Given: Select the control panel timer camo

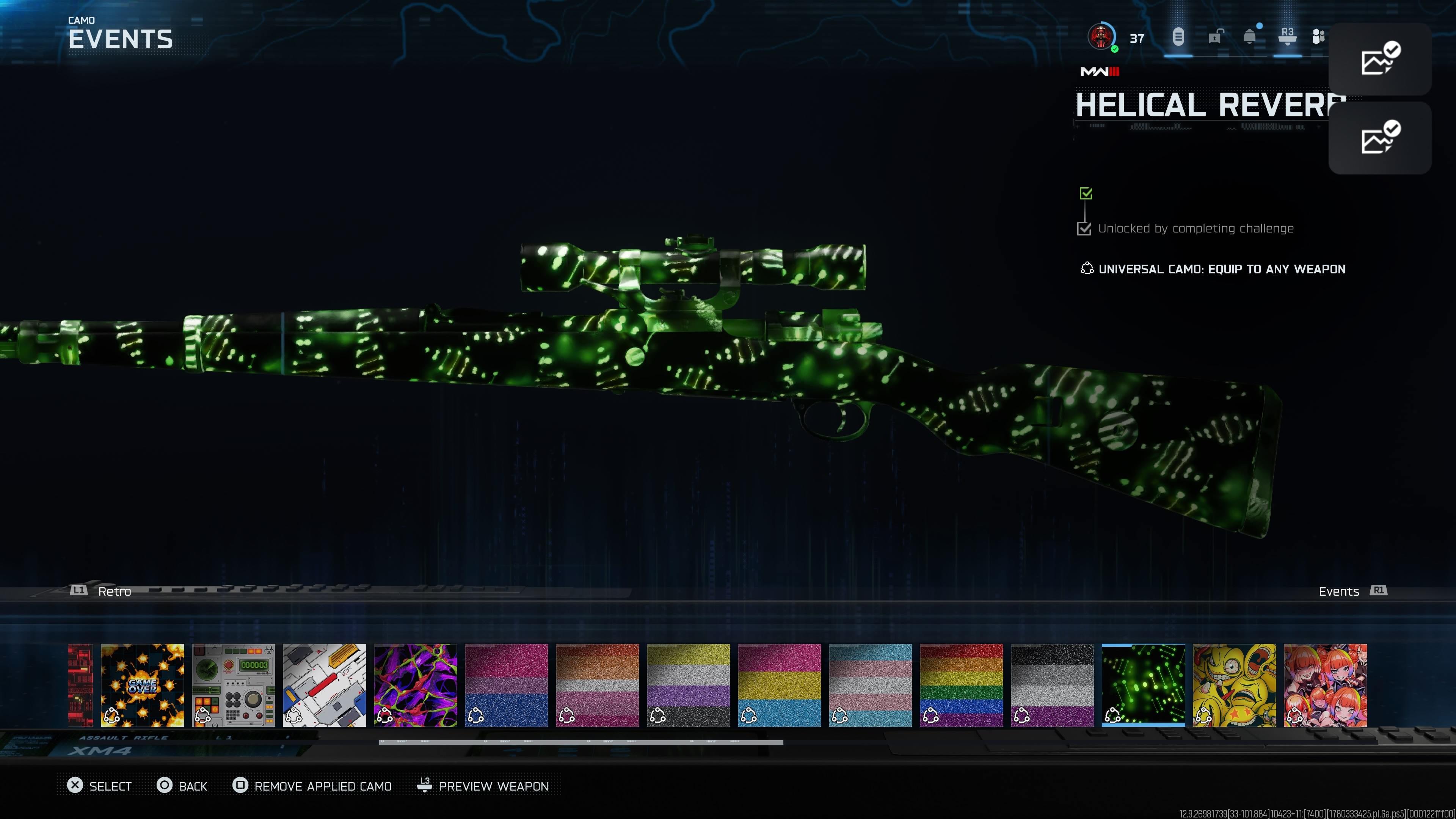Looking at the screenshot, I should 234,685.
